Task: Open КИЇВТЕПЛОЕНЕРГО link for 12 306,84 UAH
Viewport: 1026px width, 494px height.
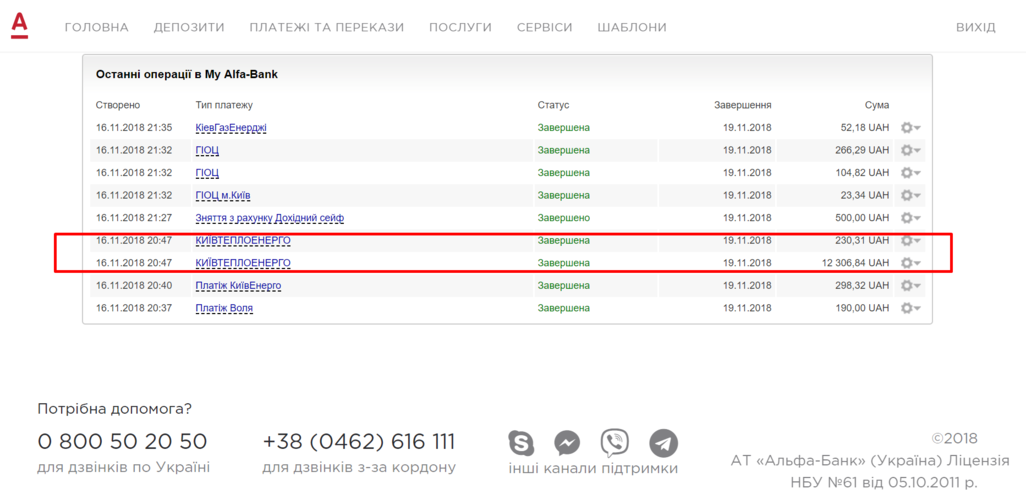Action: click(x=243, y=263)
